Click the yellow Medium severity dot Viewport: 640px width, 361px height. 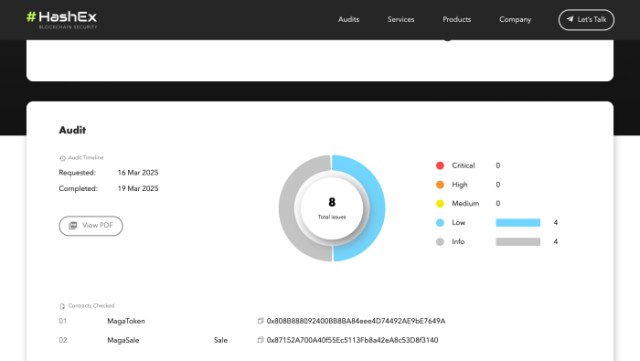tap(440, 203)
